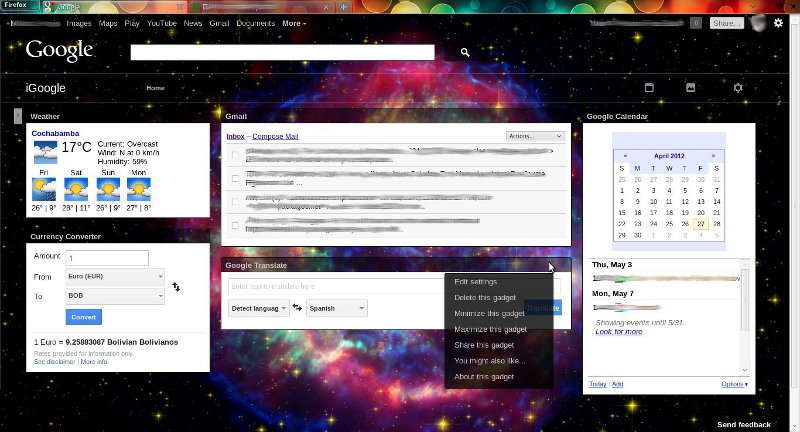Swap translate languages arrows icon
This screenshot has height=432, width=800.
pyautogui.click(x=297, y=308)
